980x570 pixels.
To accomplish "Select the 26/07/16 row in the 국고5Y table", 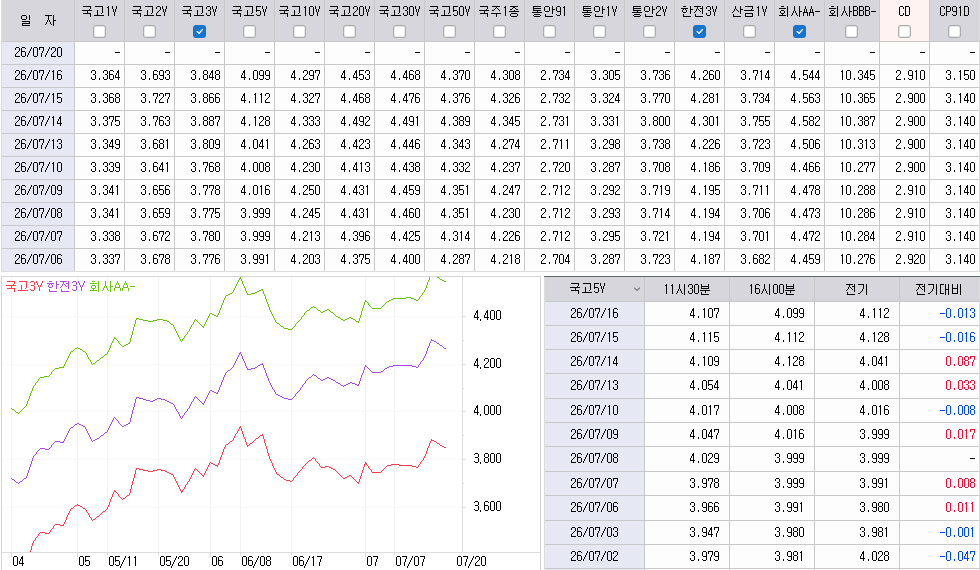I will (761, 313).
